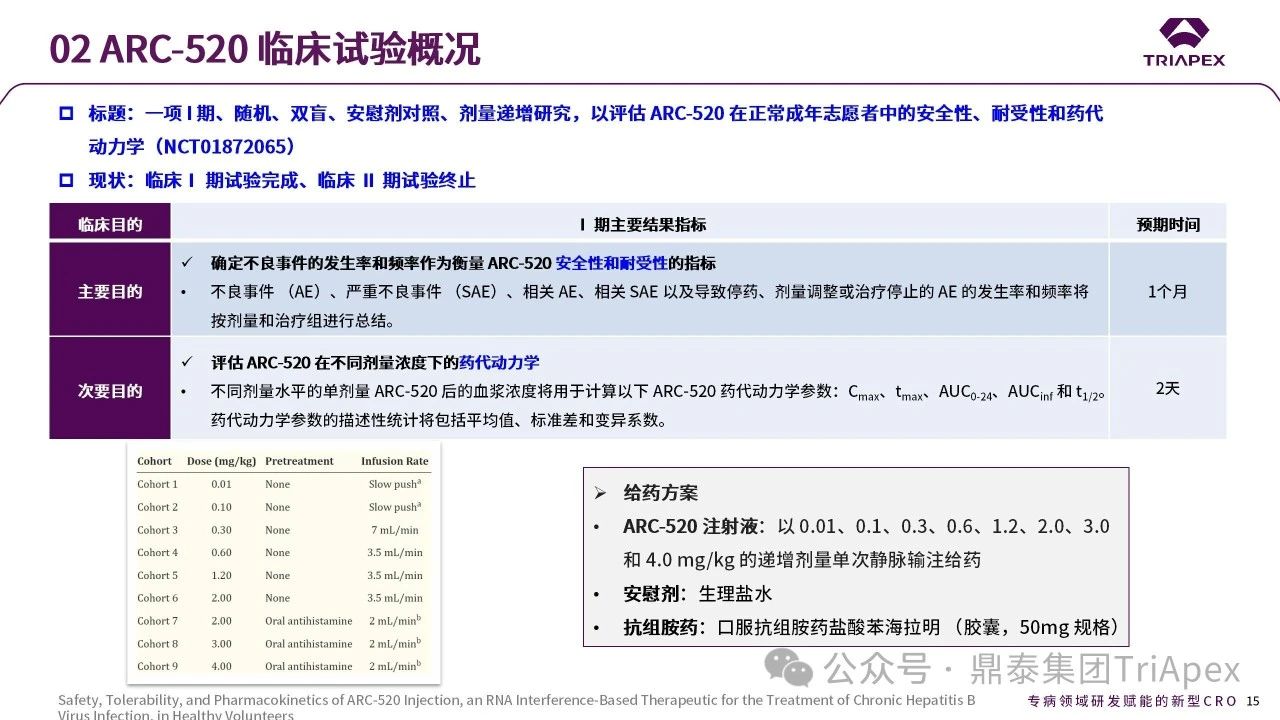The width and height of the screenshot is (1280, 720).
Task: Click the arrow bullet beside 给药方案
Action: click(x=600, y=493)
